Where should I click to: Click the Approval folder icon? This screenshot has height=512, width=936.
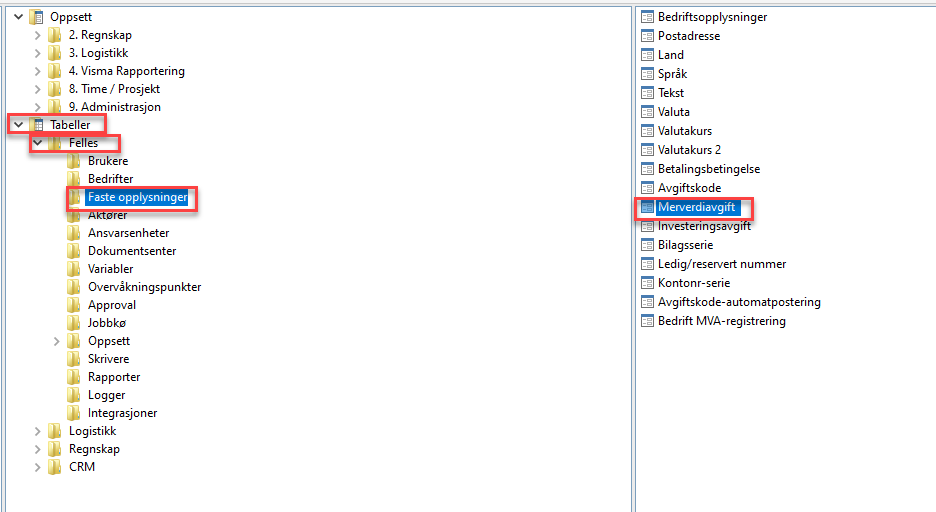pyautogui.click(x=73, y=305)
